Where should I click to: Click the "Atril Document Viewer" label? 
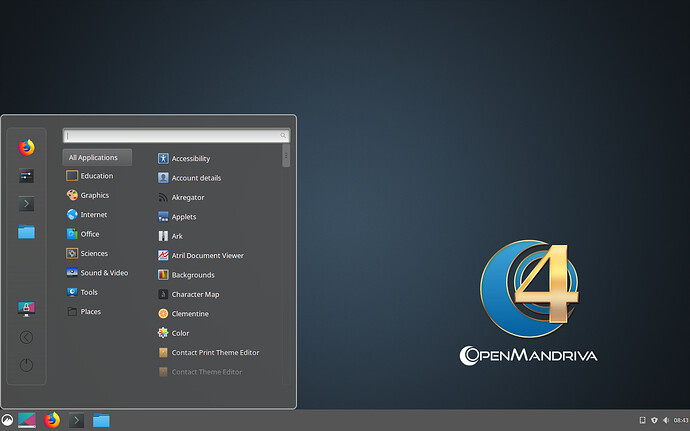[207, 255]
